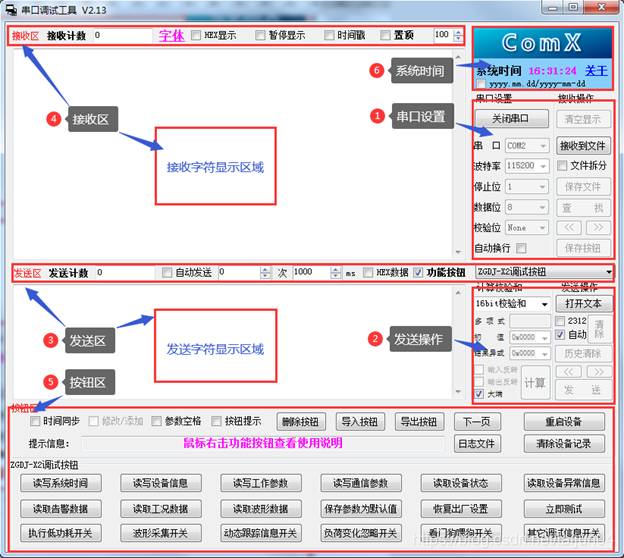The image size is (624, 558).
Task: Increase the receive font size 100 stepper
Action: click(458, 33)
